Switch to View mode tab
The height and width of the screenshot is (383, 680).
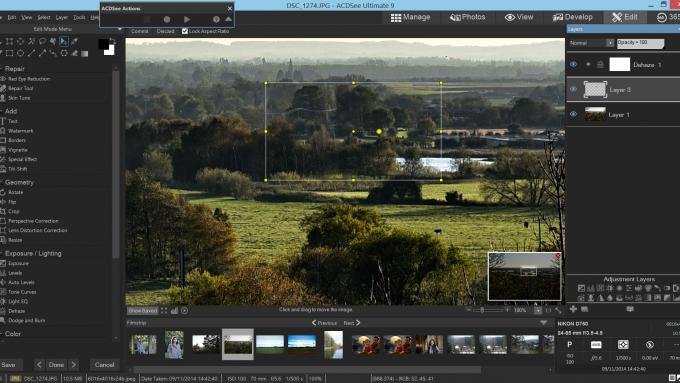coord(519,17)
